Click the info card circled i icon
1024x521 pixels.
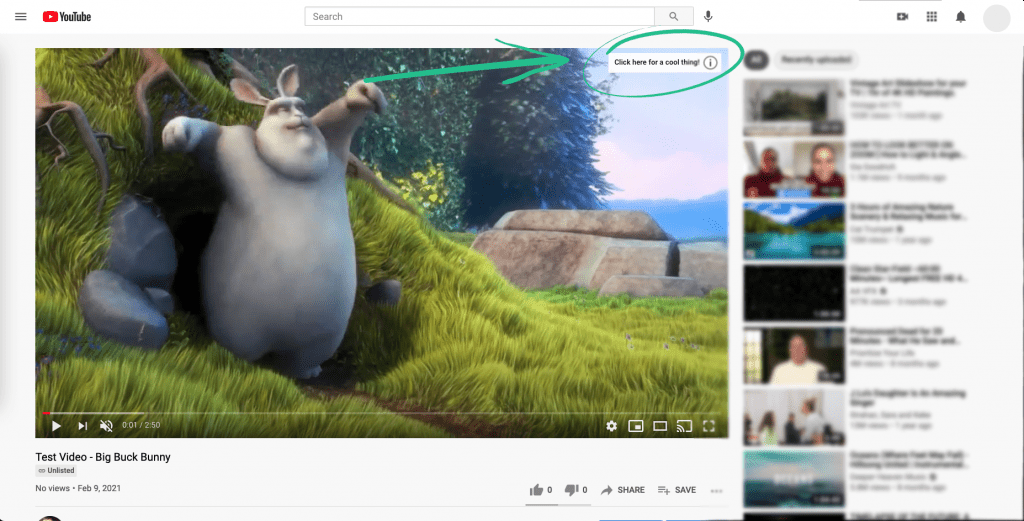click(711, 63)
